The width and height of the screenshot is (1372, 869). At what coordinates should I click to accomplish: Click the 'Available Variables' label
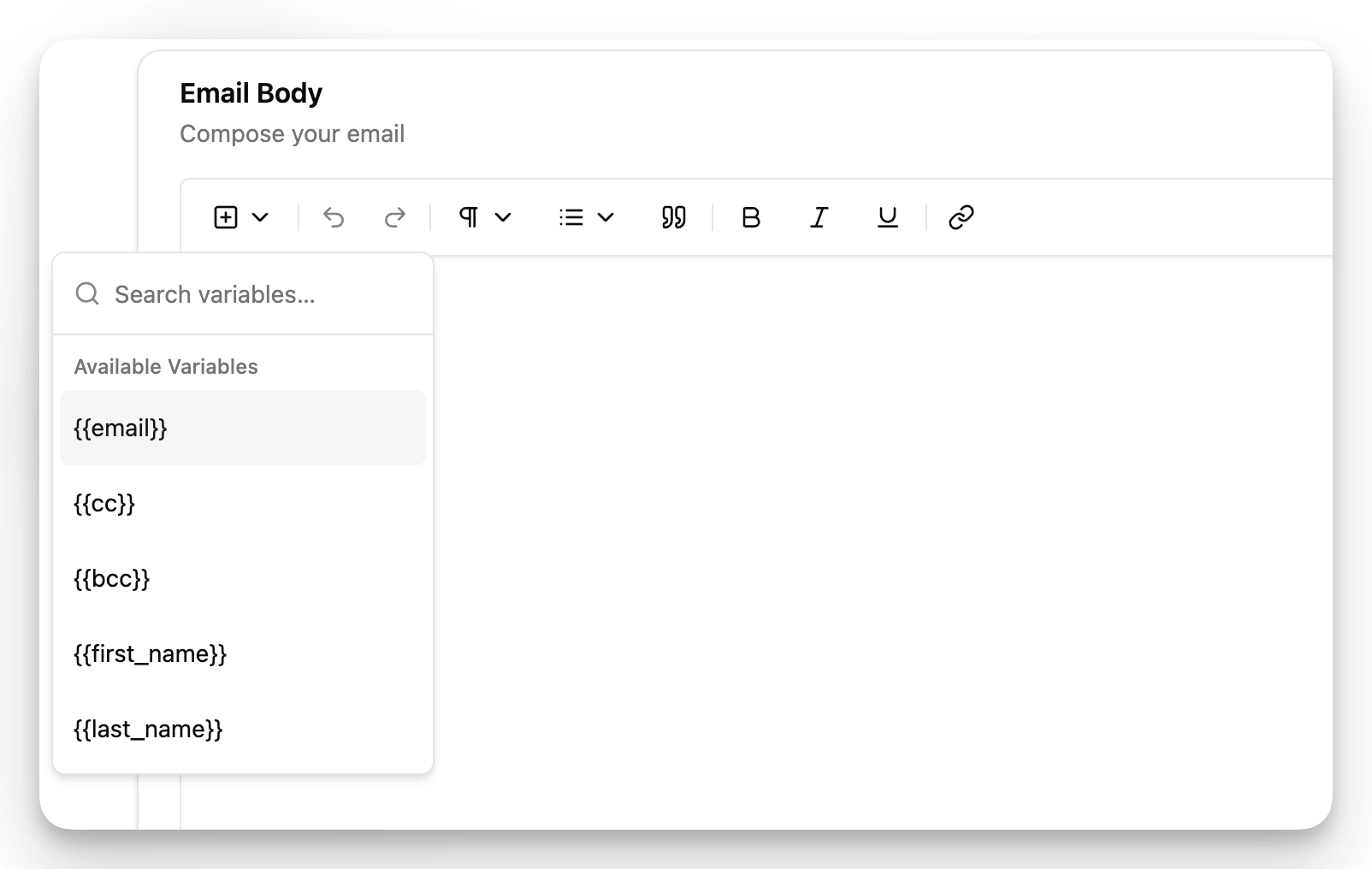pos(166,367)
